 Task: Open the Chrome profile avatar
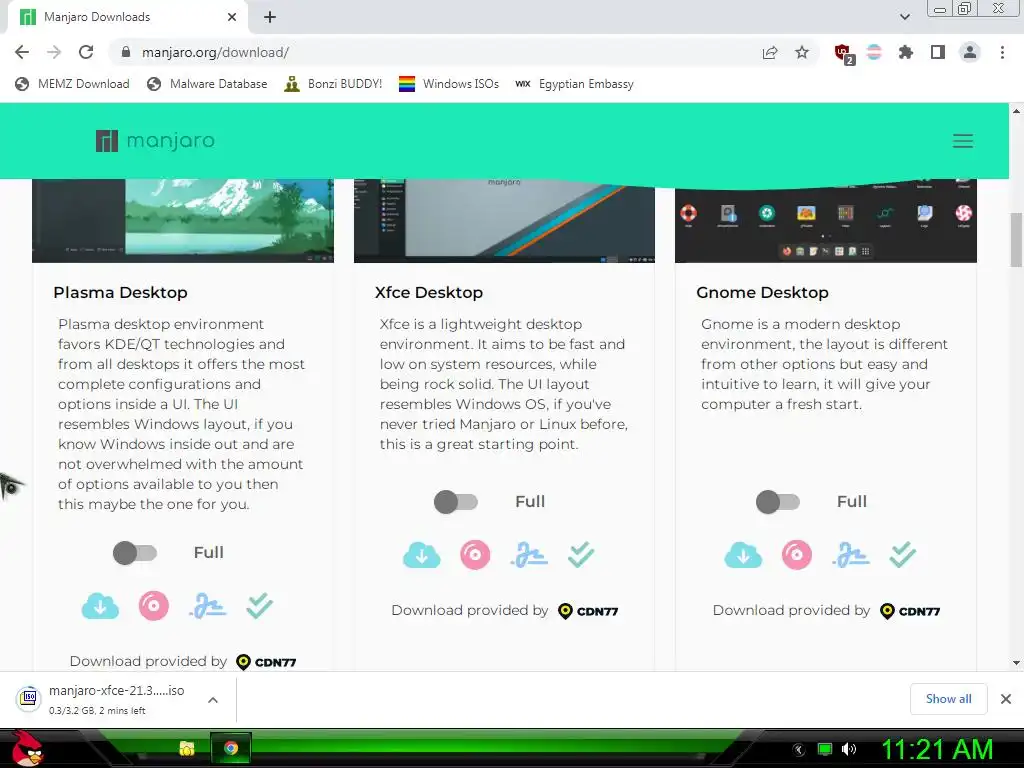pos(970,52)
